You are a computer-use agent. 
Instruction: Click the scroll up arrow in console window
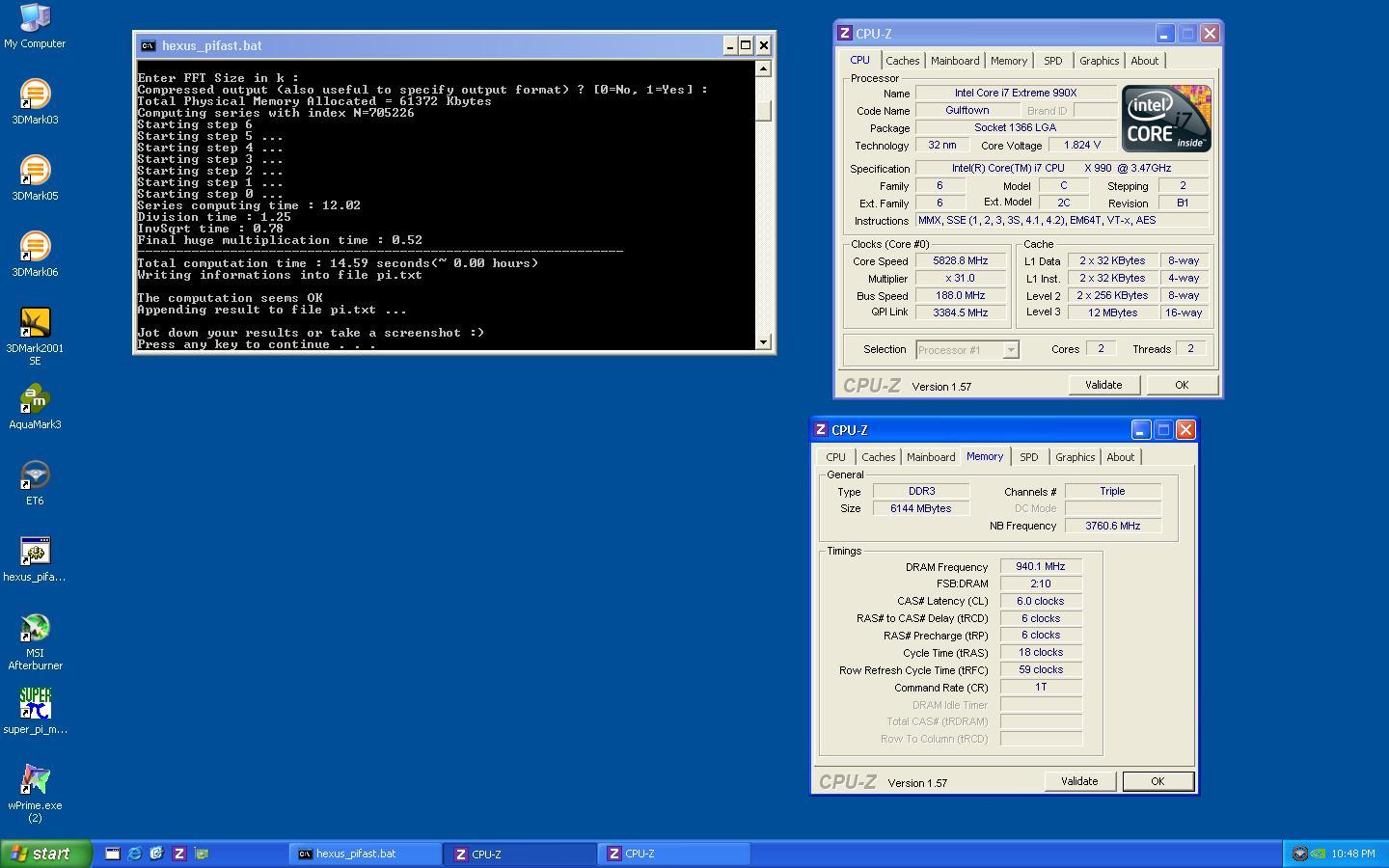[x=764, y=68]
